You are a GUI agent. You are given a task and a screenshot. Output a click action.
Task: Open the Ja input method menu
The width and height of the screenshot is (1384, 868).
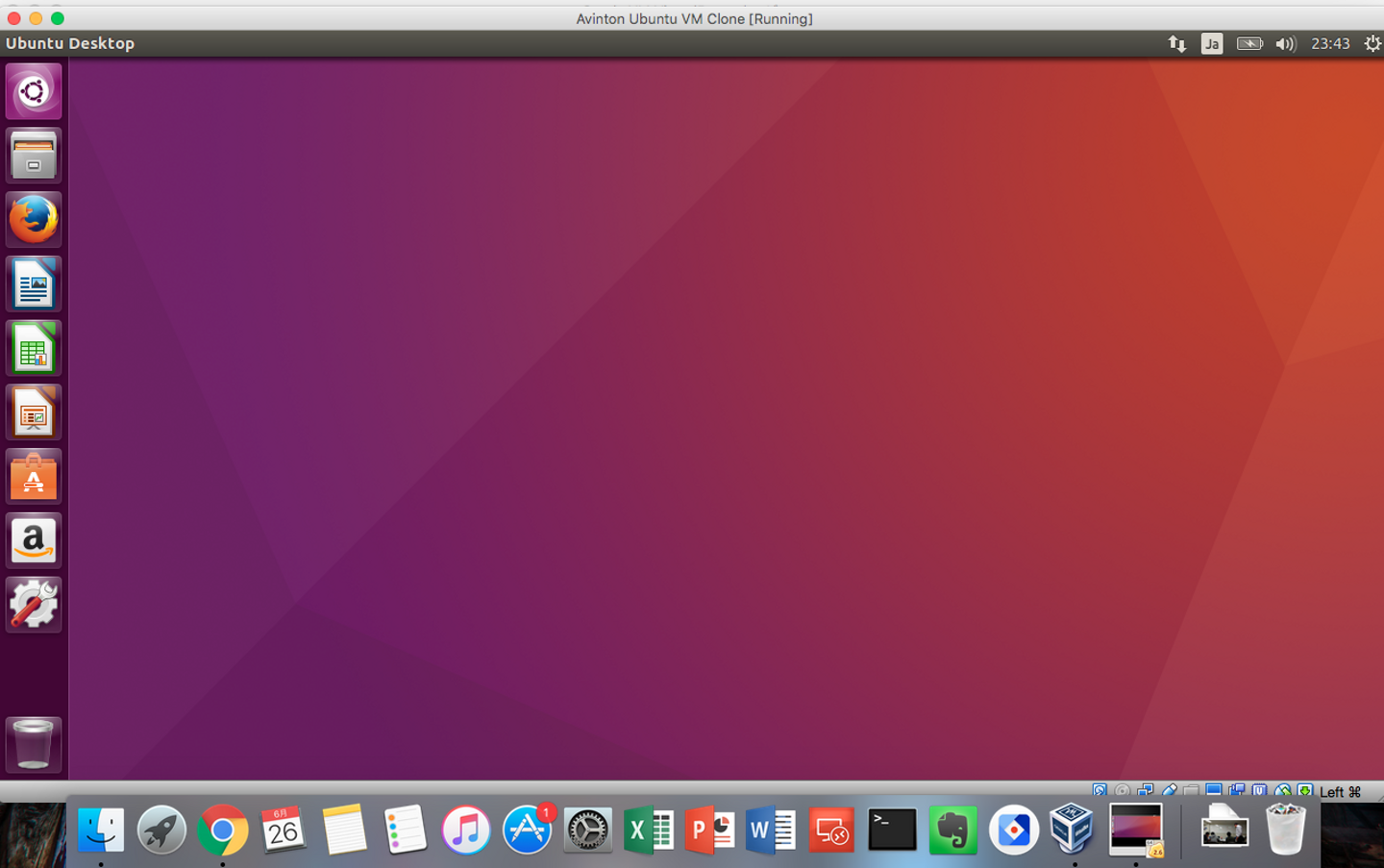(1212, 43)
